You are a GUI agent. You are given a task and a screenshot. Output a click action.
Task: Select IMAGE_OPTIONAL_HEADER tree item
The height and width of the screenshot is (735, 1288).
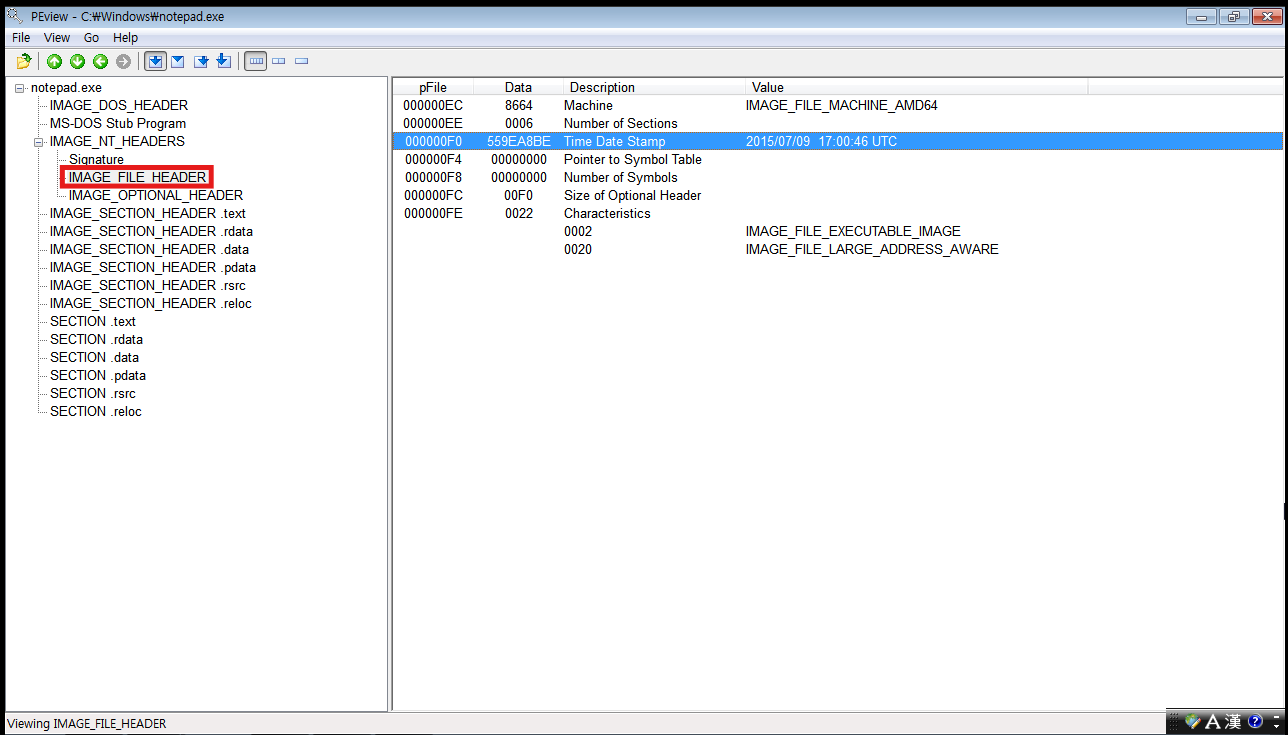click(156, 195)
